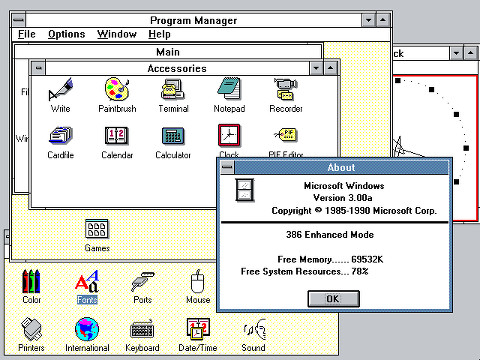Minimize the Accessories window with down arrow
Viewport: 480px width, 360px height.
pyautogui.click(x=316, y=68)
